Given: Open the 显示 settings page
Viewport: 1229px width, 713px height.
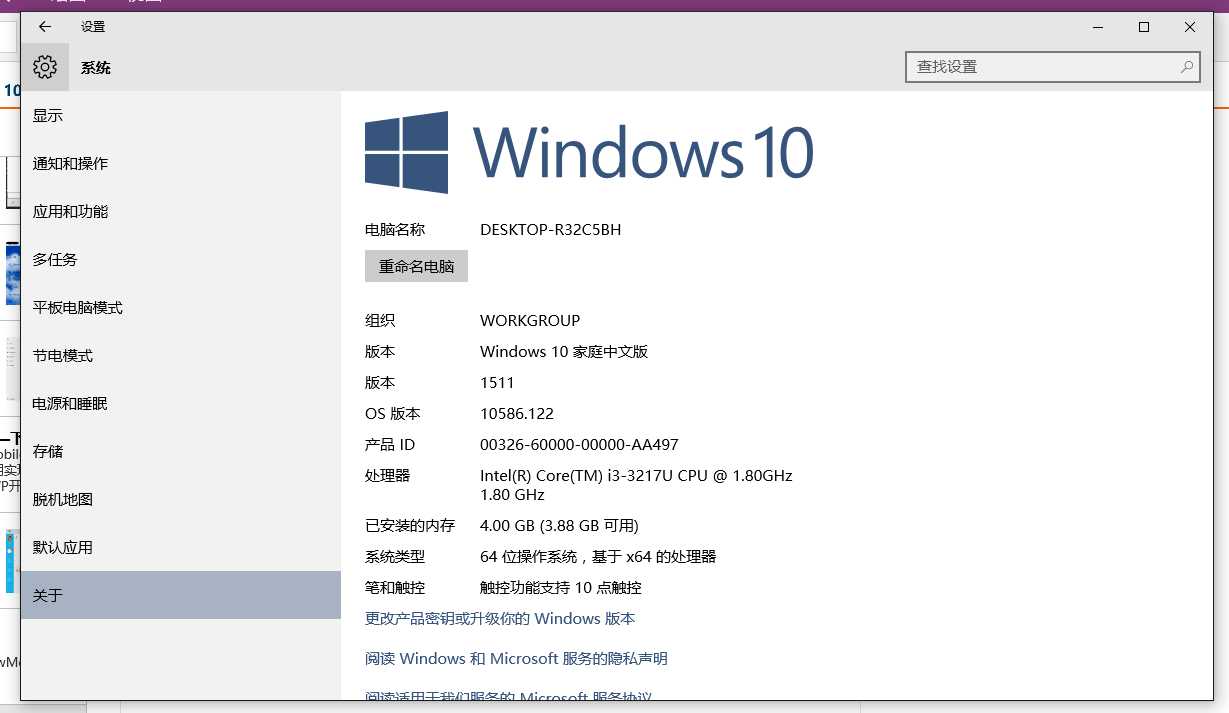Looking at the screenshot, I should (x=181, y=116).
